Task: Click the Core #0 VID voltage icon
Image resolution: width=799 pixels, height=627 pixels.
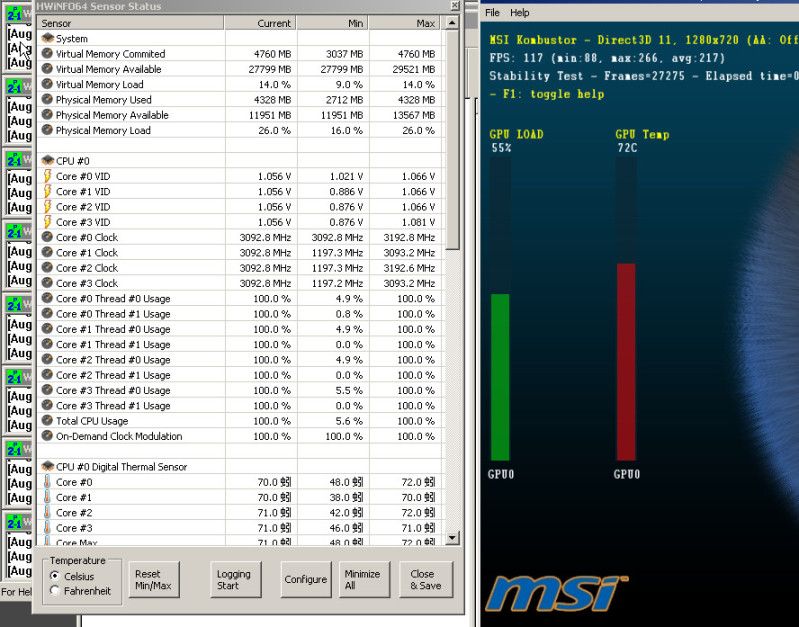Action: tap(47, 176)
